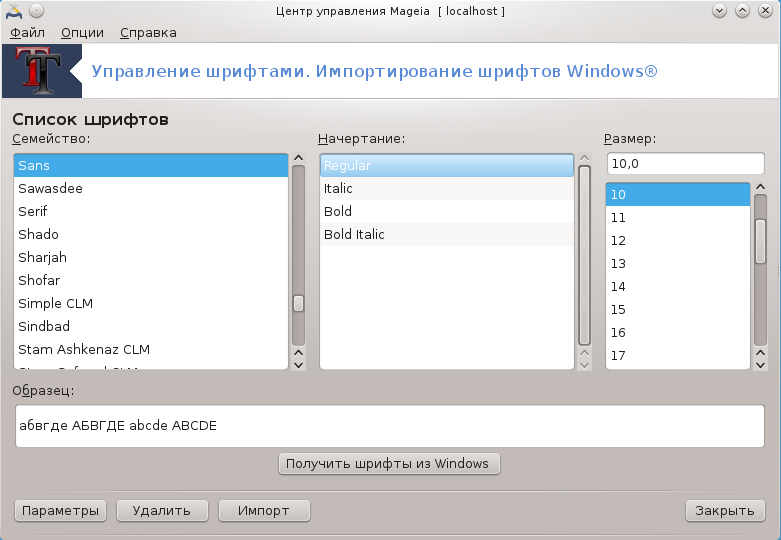
Task: Click the style list scrollbar up arrow
Action: [585, 158]
